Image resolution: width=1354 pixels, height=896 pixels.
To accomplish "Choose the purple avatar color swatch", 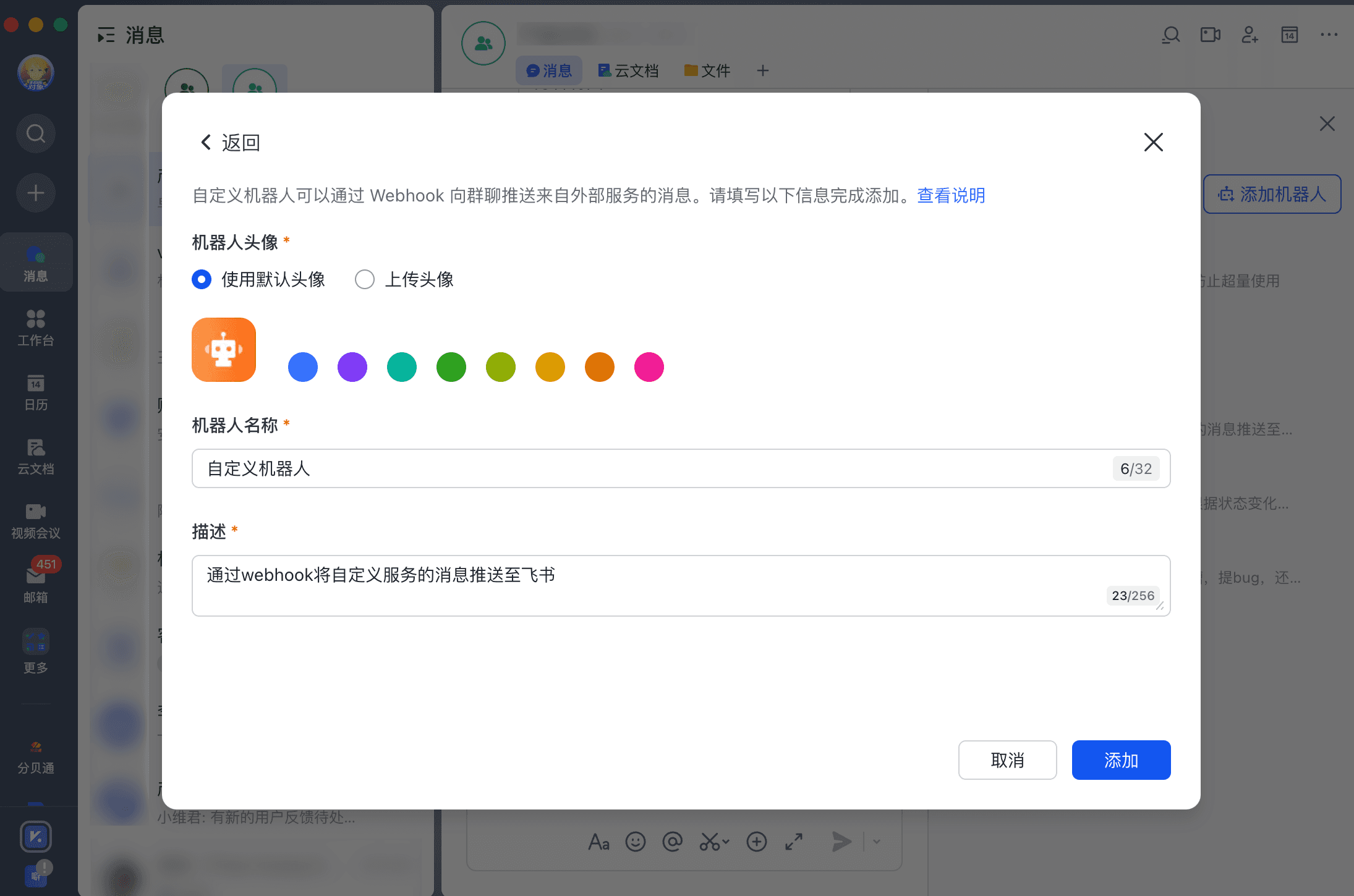I will coord(352,367).
